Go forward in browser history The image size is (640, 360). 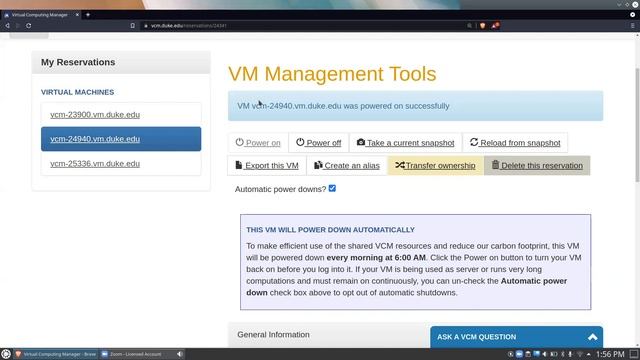[x=18, y=25]
